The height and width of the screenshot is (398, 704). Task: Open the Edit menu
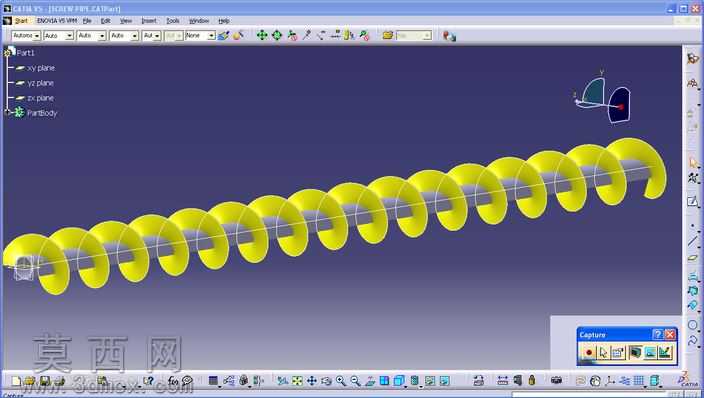(x=106, y=21)
